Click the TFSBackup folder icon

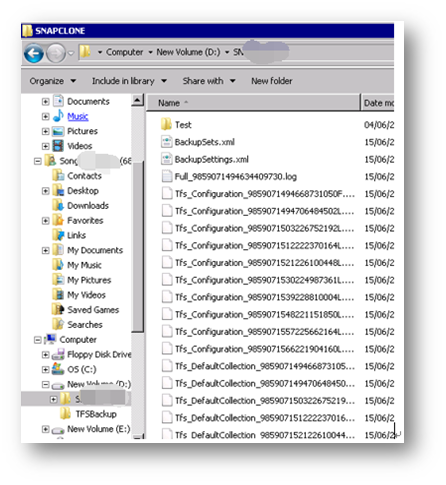tap(66, 413)
